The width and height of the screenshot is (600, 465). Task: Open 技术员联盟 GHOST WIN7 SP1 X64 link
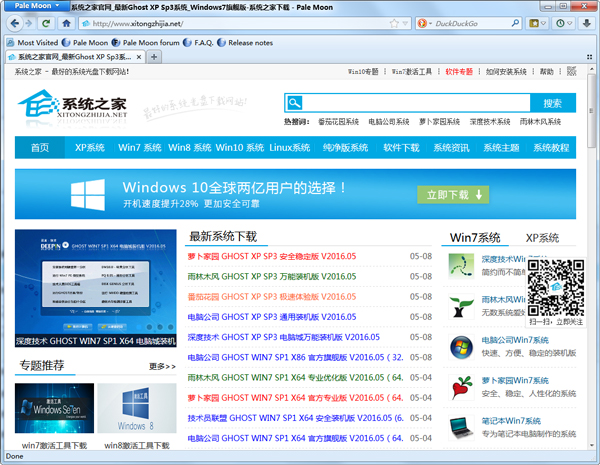[x=295, y=418]
